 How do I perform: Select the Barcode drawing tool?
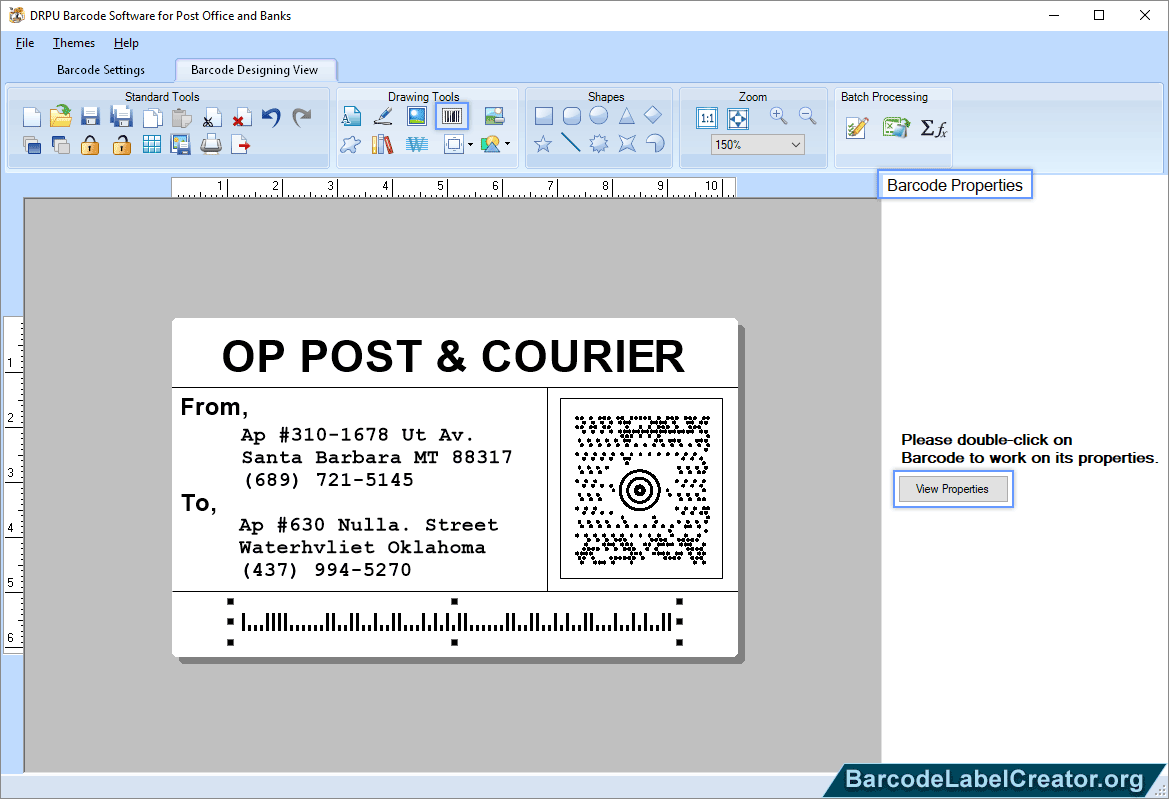tap(452, 116)
